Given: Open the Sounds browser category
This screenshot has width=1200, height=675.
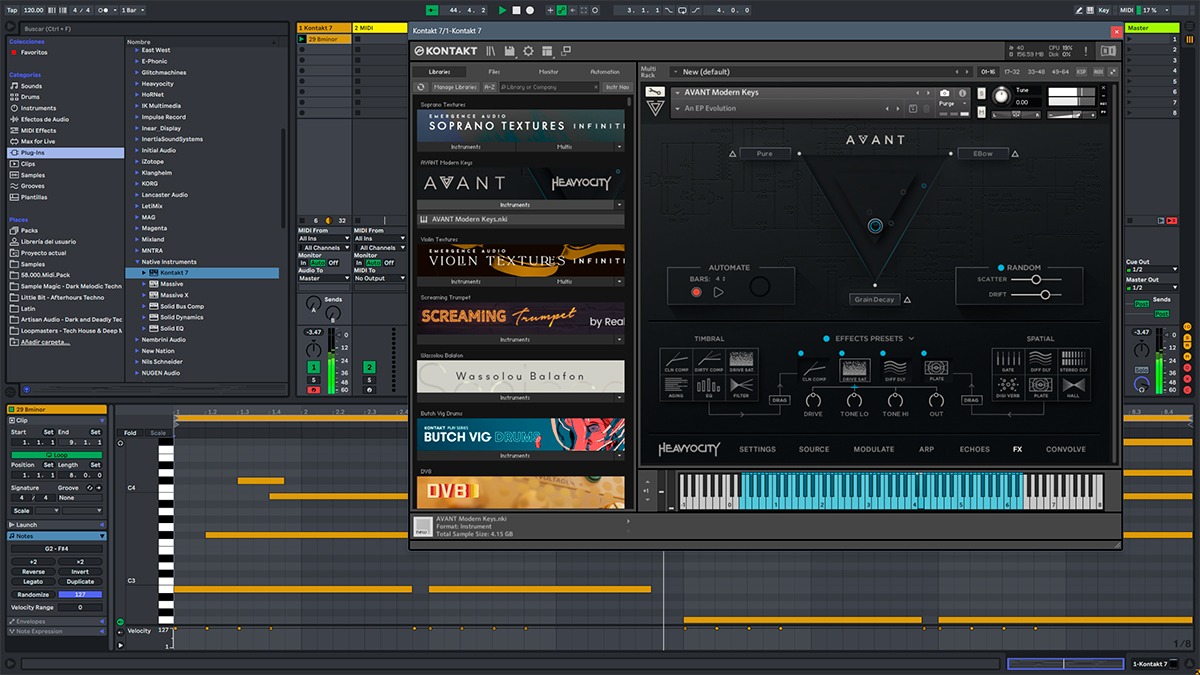Looking at the screenshot, I should point(32,86).
